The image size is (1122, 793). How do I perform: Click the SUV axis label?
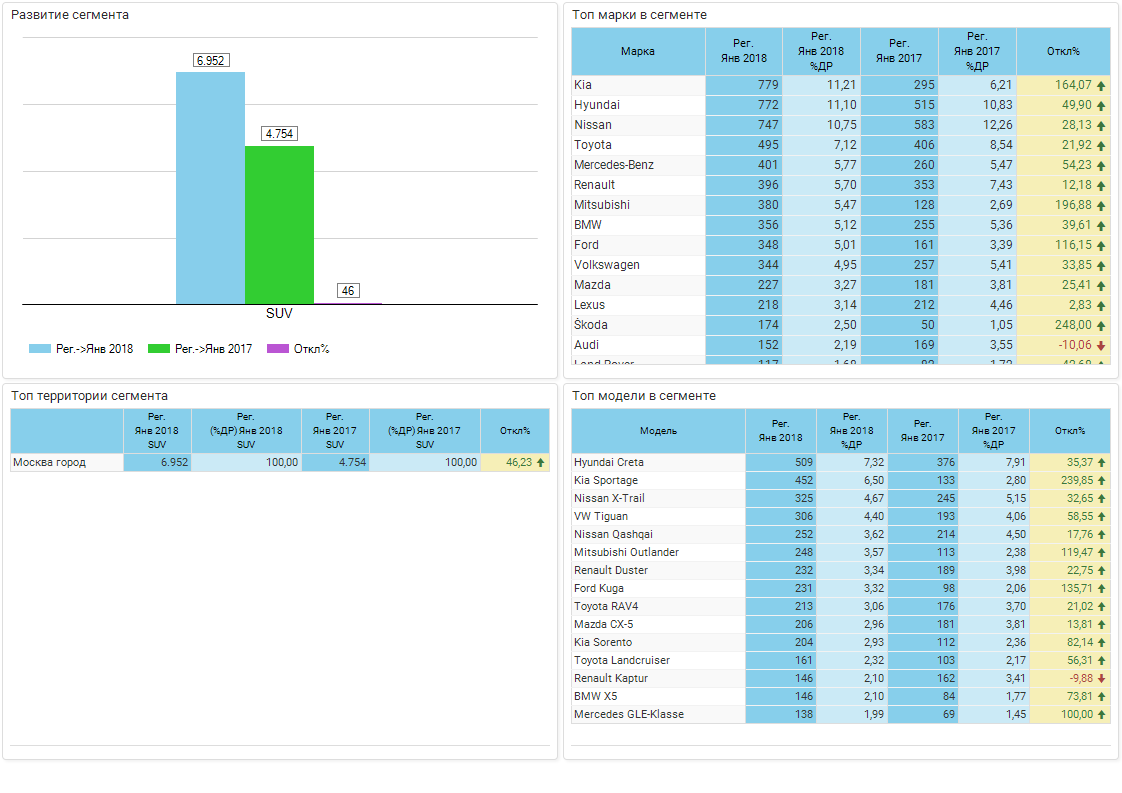click(x=279, y=313)
